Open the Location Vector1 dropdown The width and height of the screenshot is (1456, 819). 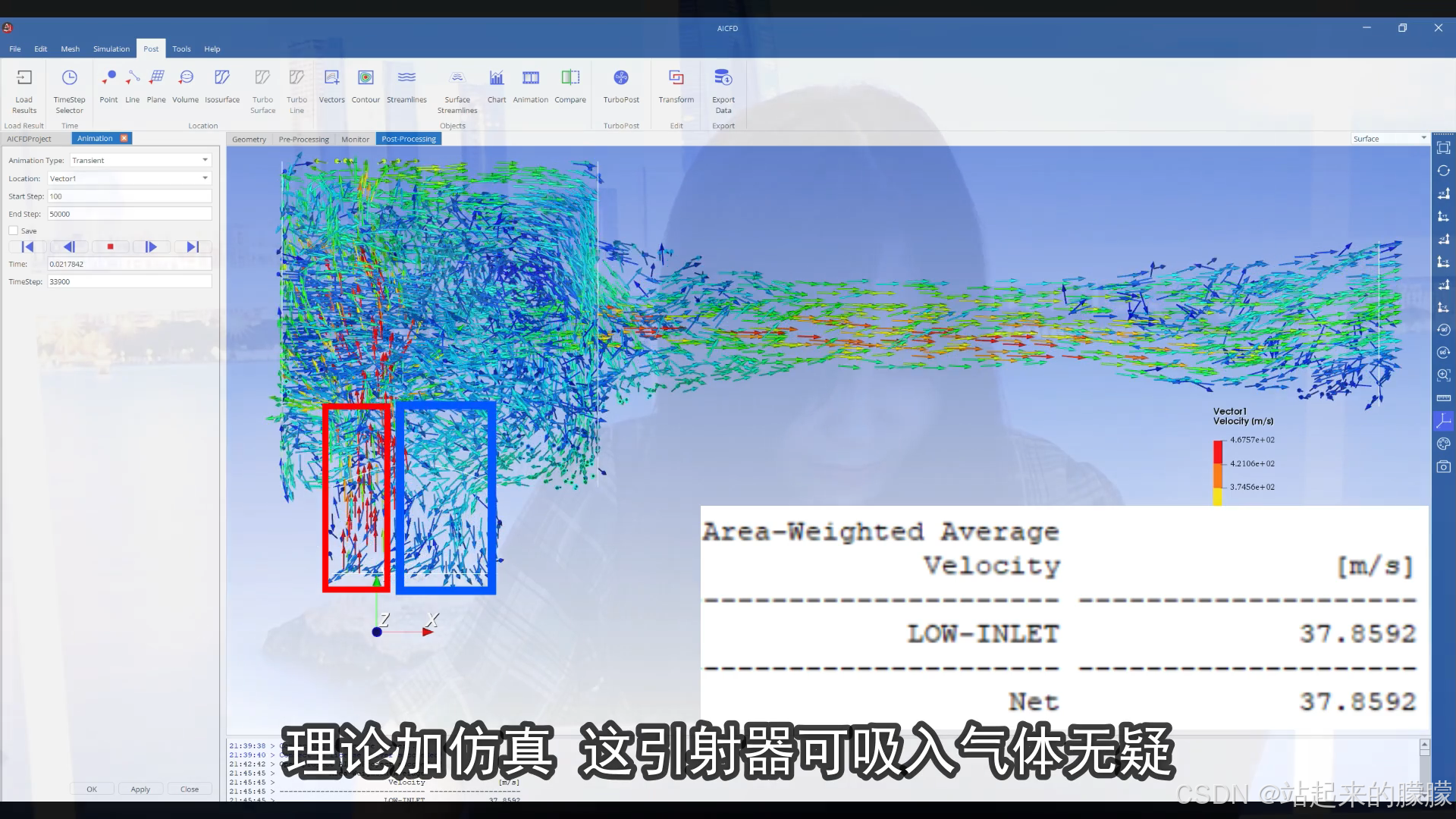click(x=205, y=178)
